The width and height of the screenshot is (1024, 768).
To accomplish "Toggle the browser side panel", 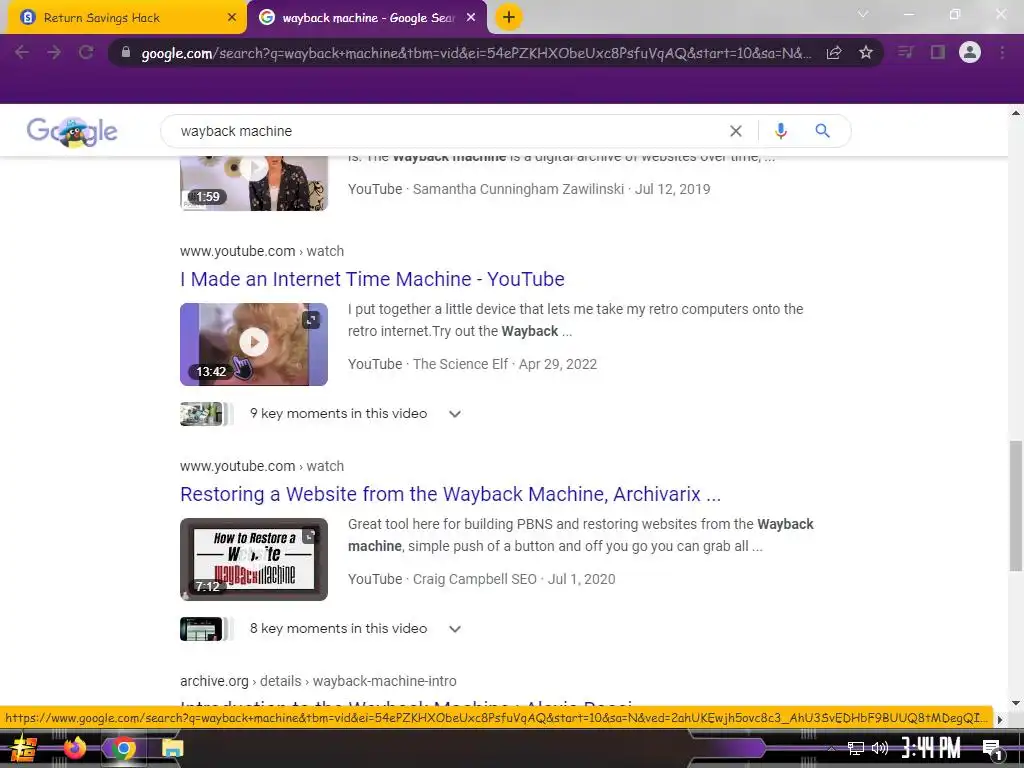I will coord(938,52).
